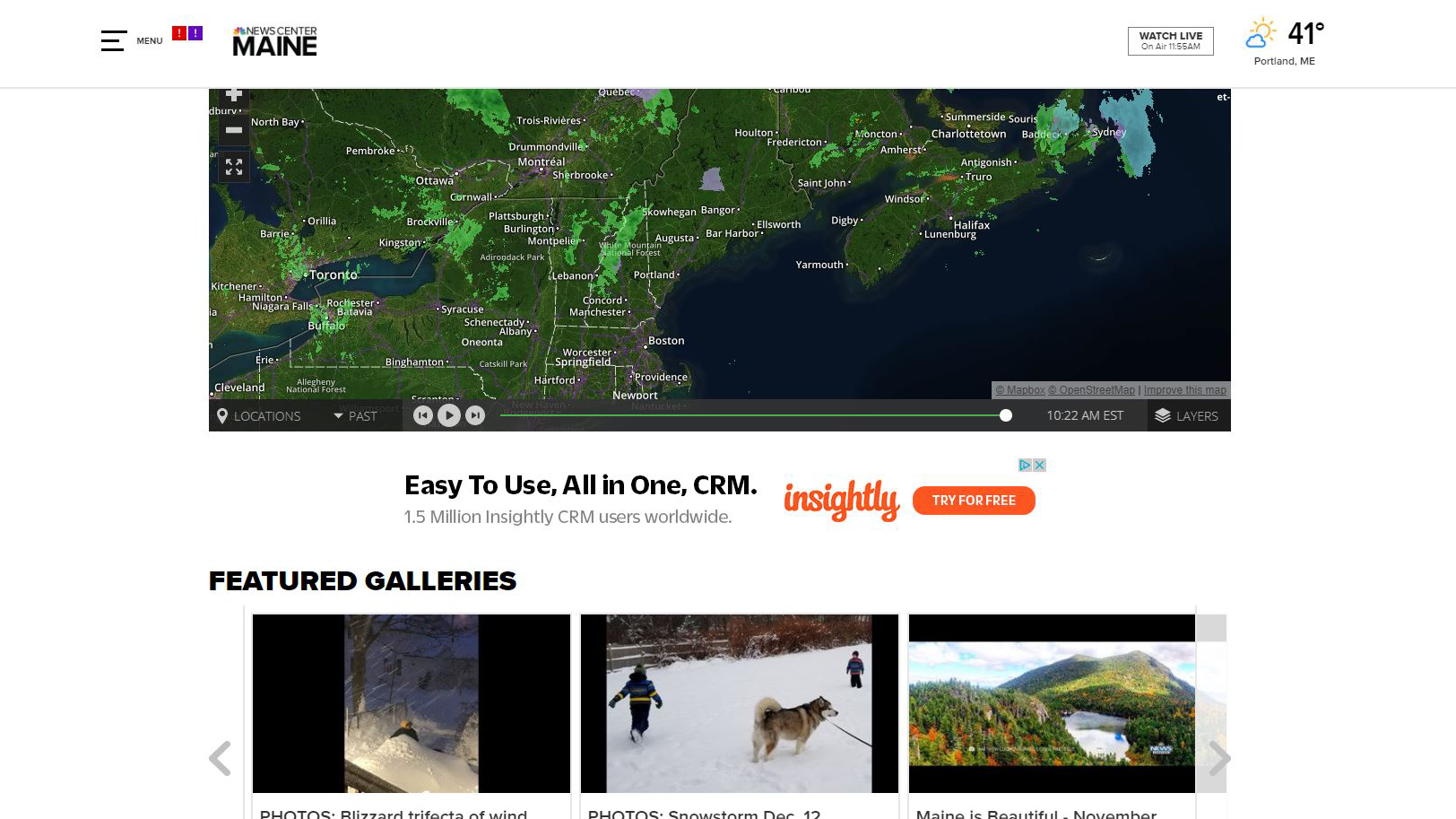Screen dimensions: 1456x819
Task: Click the Watch Live button
Action: (x=1171, y=41)
